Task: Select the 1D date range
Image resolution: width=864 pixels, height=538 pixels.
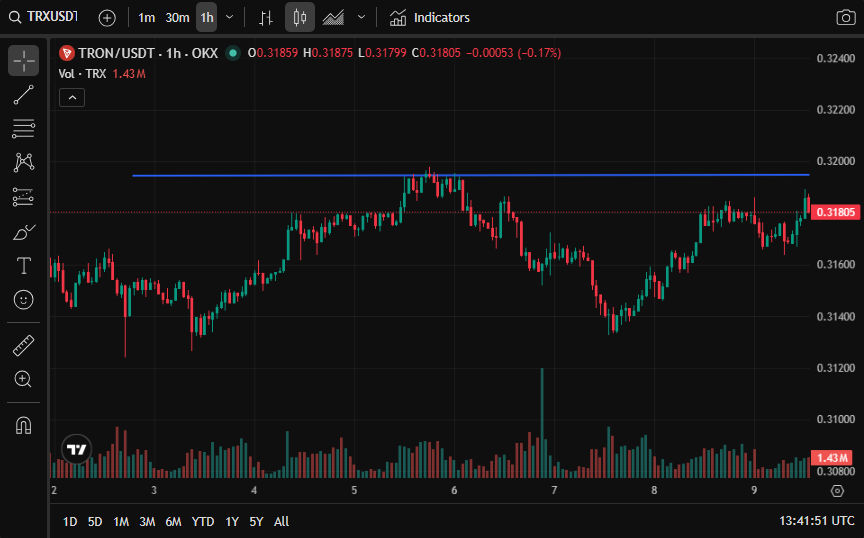Action: click(x=70, y=521)
